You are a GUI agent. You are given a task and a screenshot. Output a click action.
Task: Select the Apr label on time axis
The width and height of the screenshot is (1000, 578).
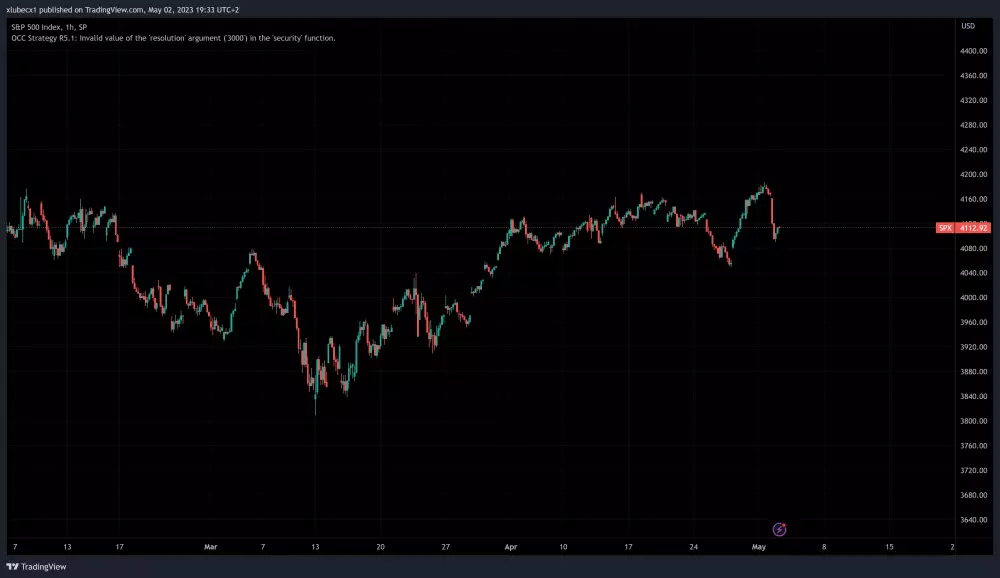pyautogui.click(x=510, y=547)
